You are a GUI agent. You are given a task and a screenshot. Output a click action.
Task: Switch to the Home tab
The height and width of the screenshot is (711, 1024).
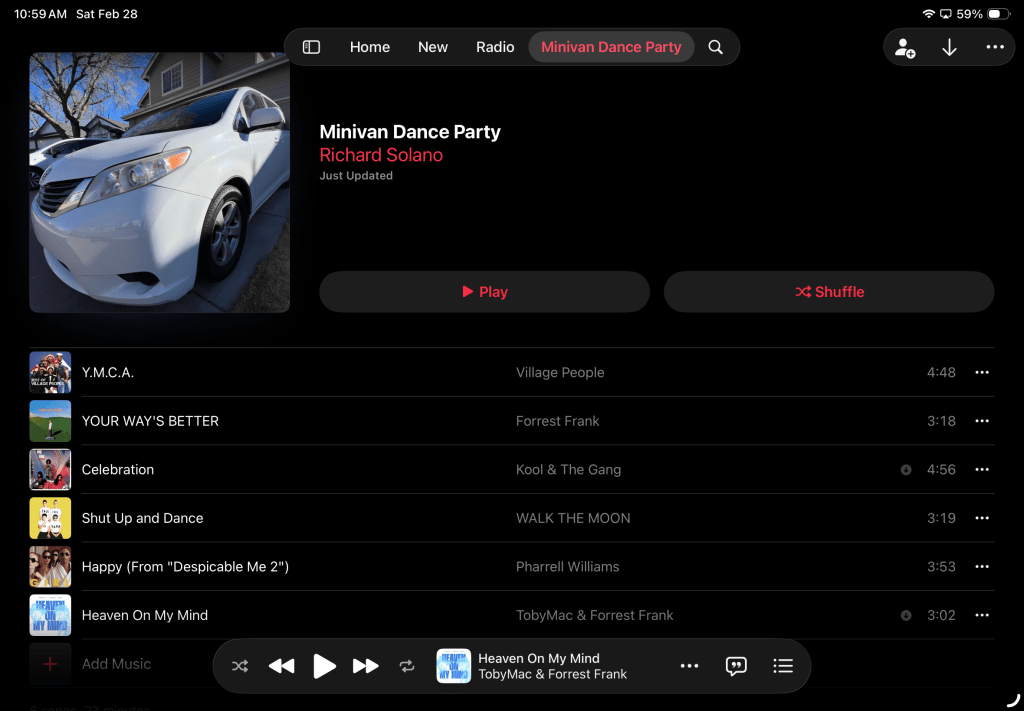(x=370, y=47)
